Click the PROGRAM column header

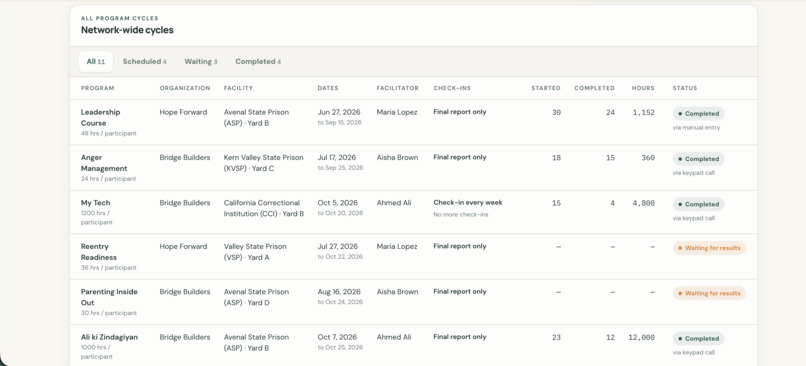tap(97, 88)
